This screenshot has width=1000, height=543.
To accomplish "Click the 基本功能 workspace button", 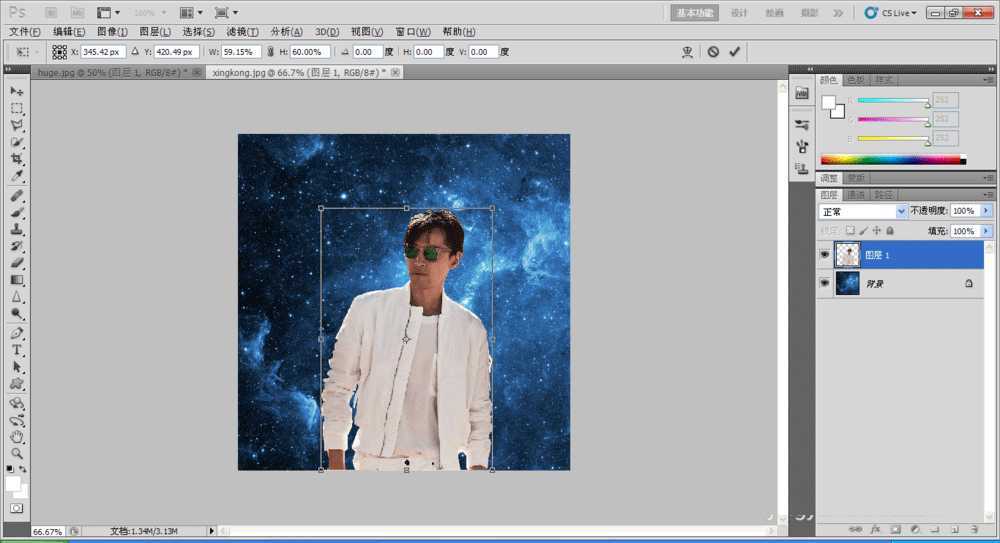I will 695,13.
